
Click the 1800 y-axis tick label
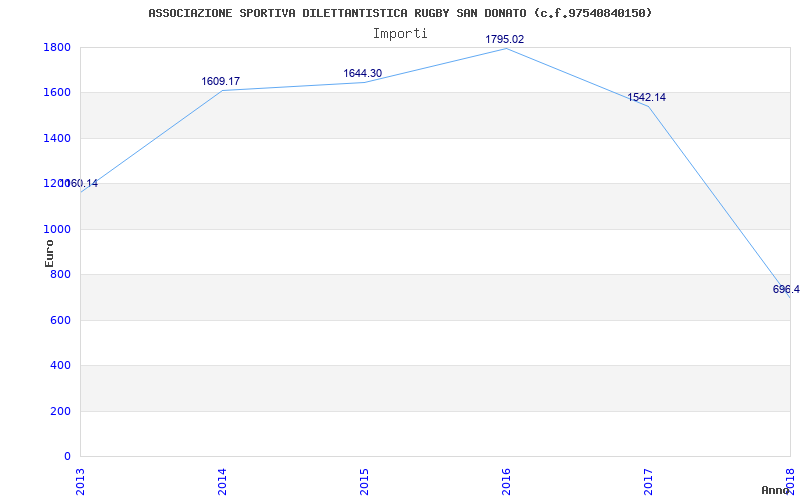coord(57,47)
